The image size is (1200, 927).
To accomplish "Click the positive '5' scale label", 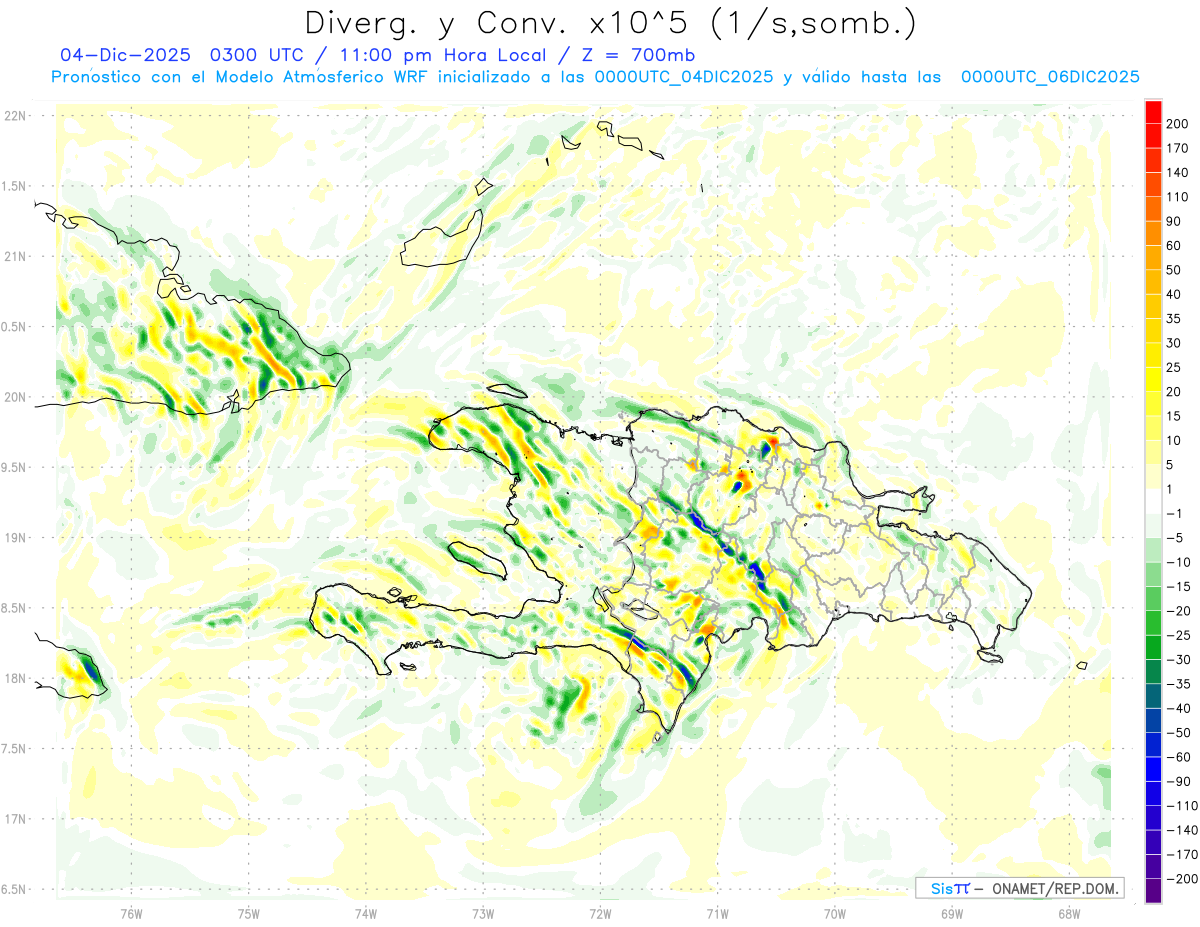I will click(x=1172, y=465).
